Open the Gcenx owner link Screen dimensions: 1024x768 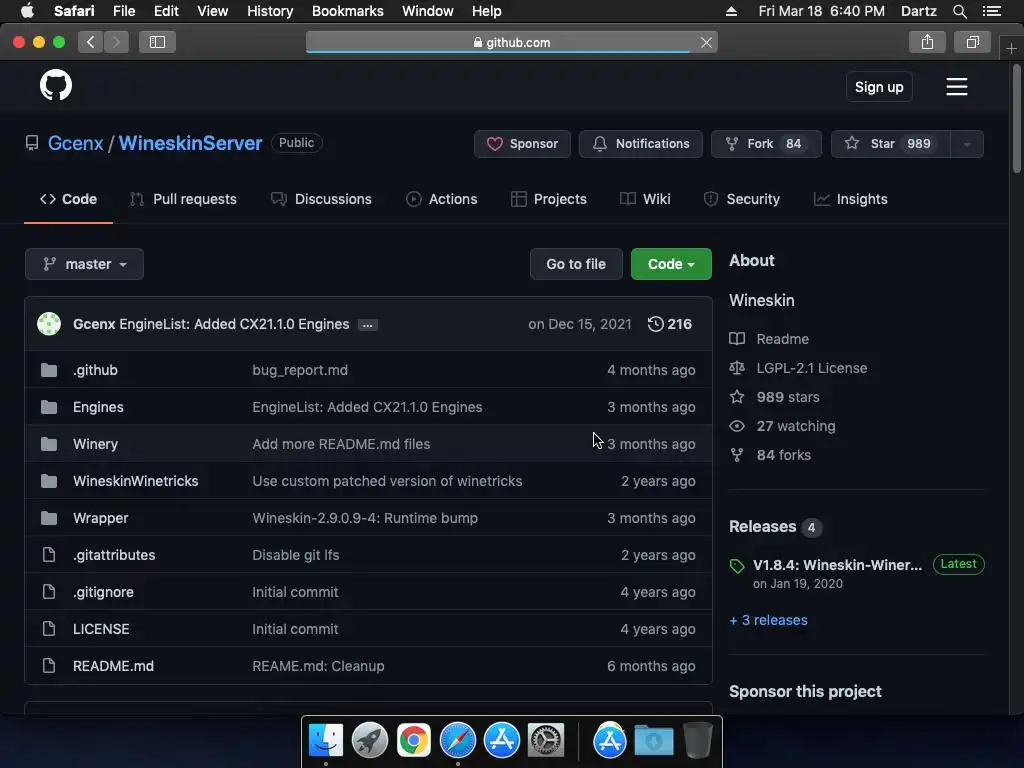pyautogui.click(x=76, y=143)
